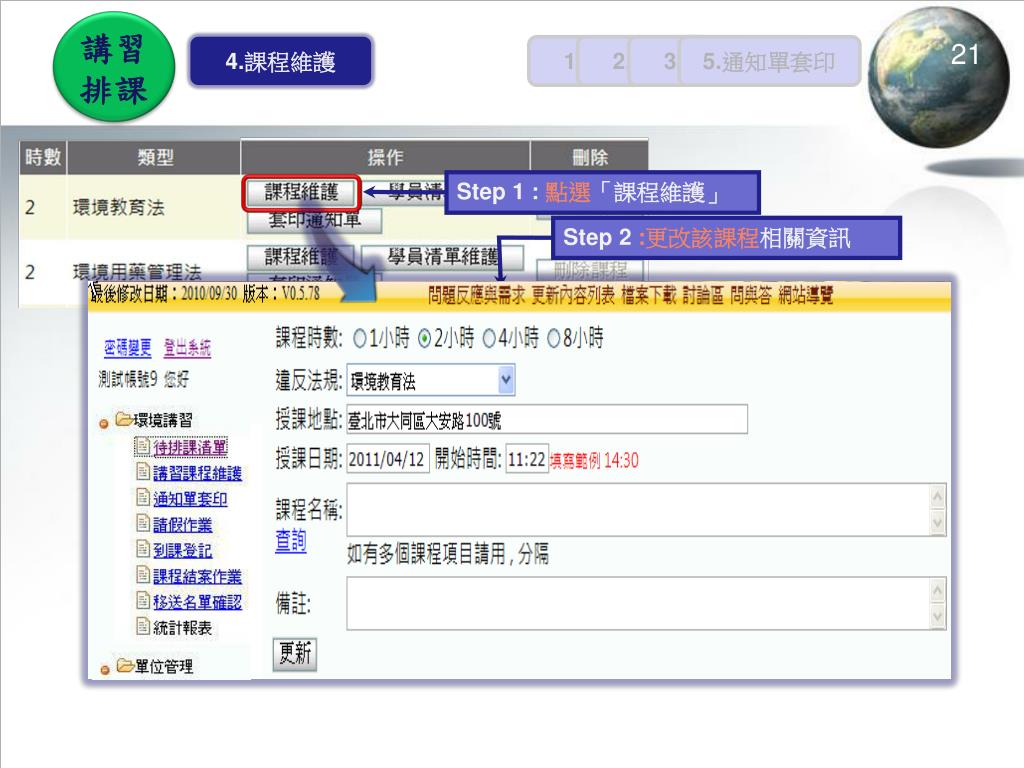Click the 類型 column header

(155, 157)
